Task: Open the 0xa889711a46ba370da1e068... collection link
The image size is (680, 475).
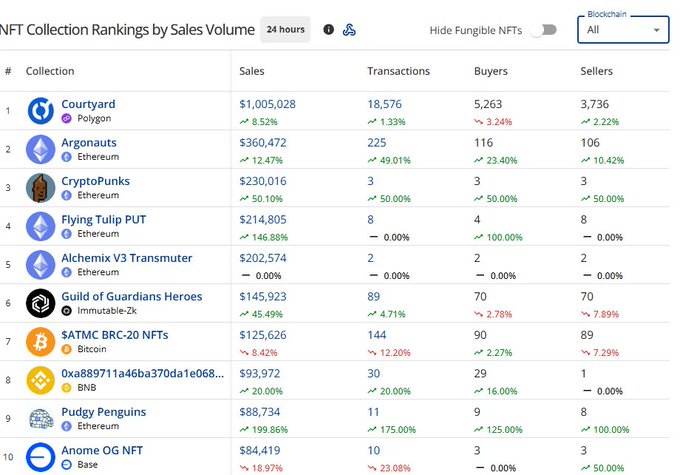Action: pyautogui.click(x=143, y=373)
